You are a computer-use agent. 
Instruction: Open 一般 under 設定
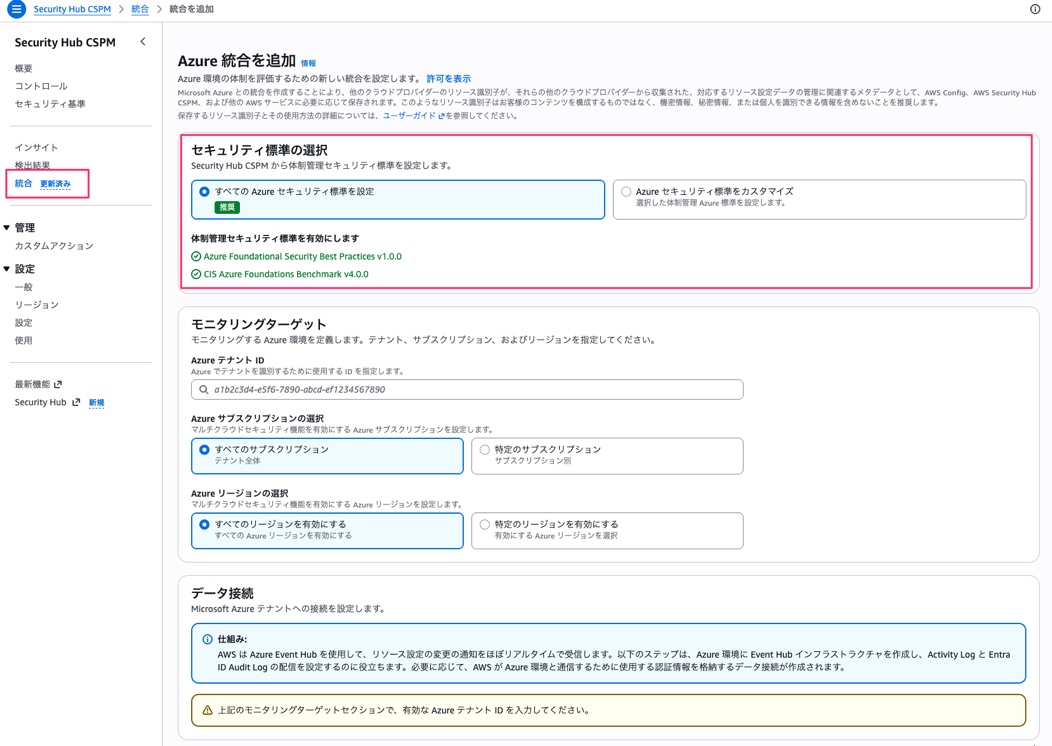click(x=23, y=287)
